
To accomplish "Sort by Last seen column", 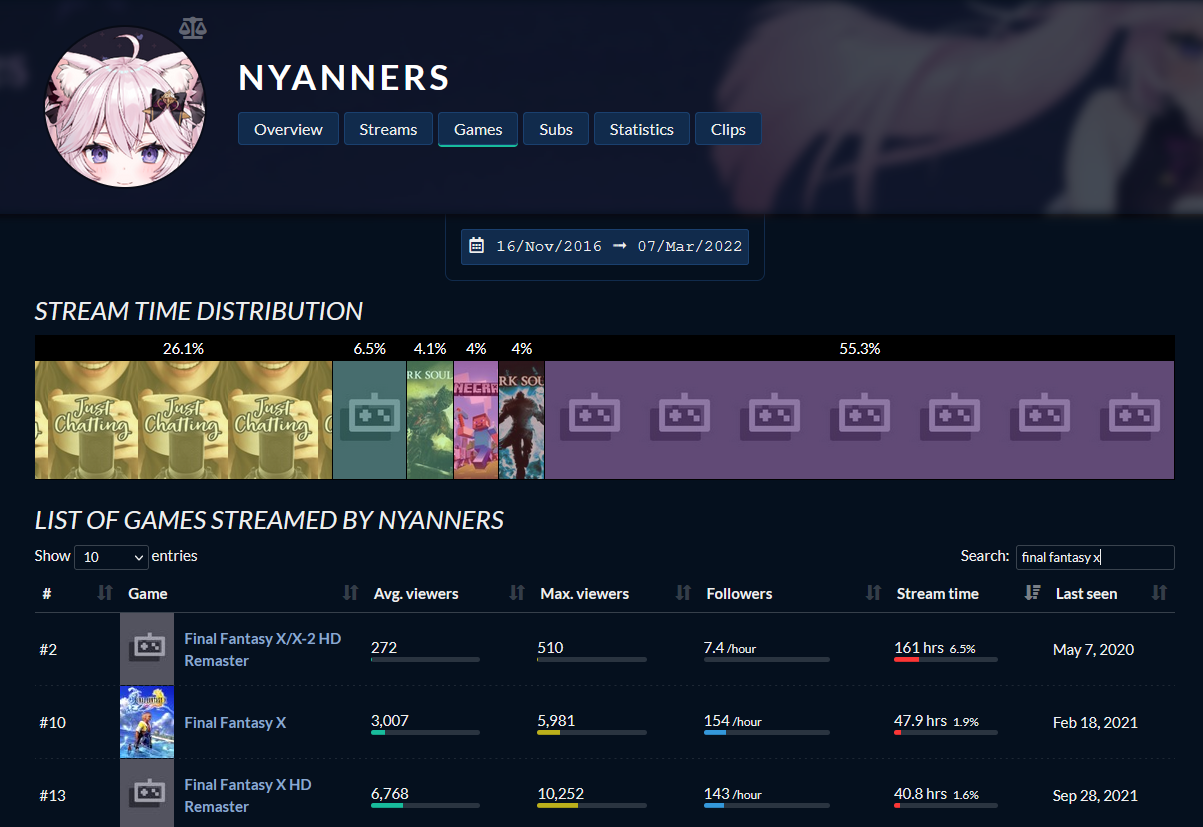I will click(1110, 593).
